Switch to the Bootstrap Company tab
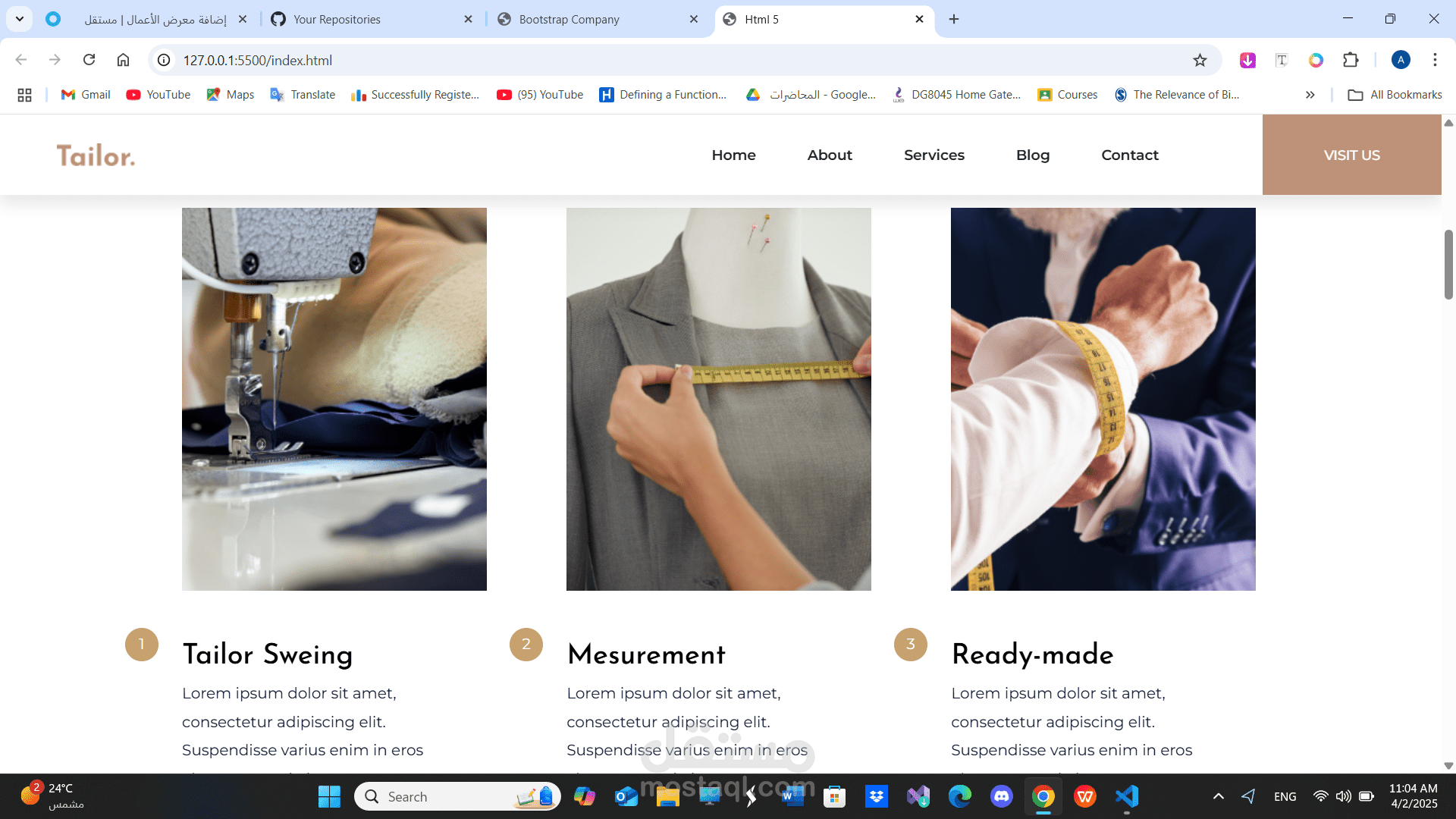The image size is (1456, 819). [x=569, y=20]
